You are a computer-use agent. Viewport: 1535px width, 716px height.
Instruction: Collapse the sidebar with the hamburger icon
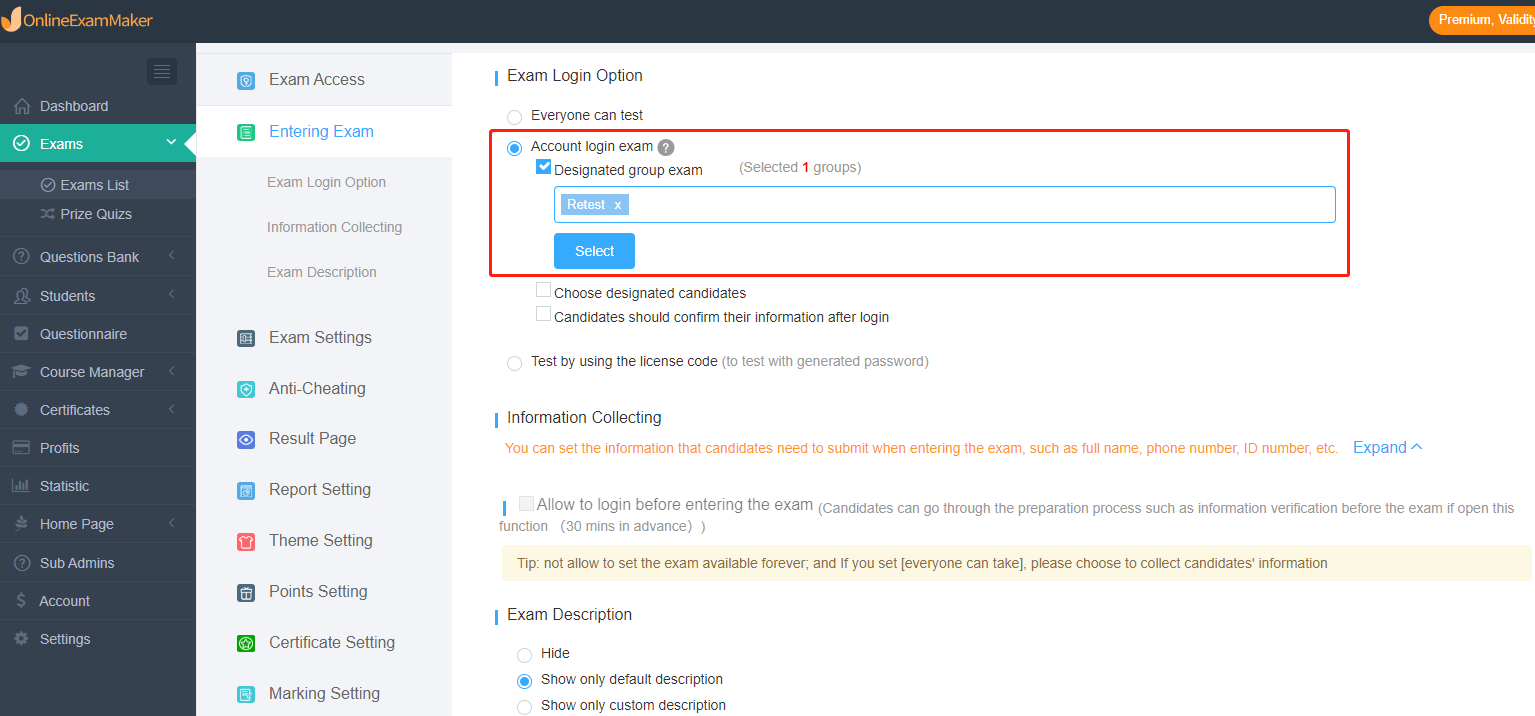(x=162, y=71)
